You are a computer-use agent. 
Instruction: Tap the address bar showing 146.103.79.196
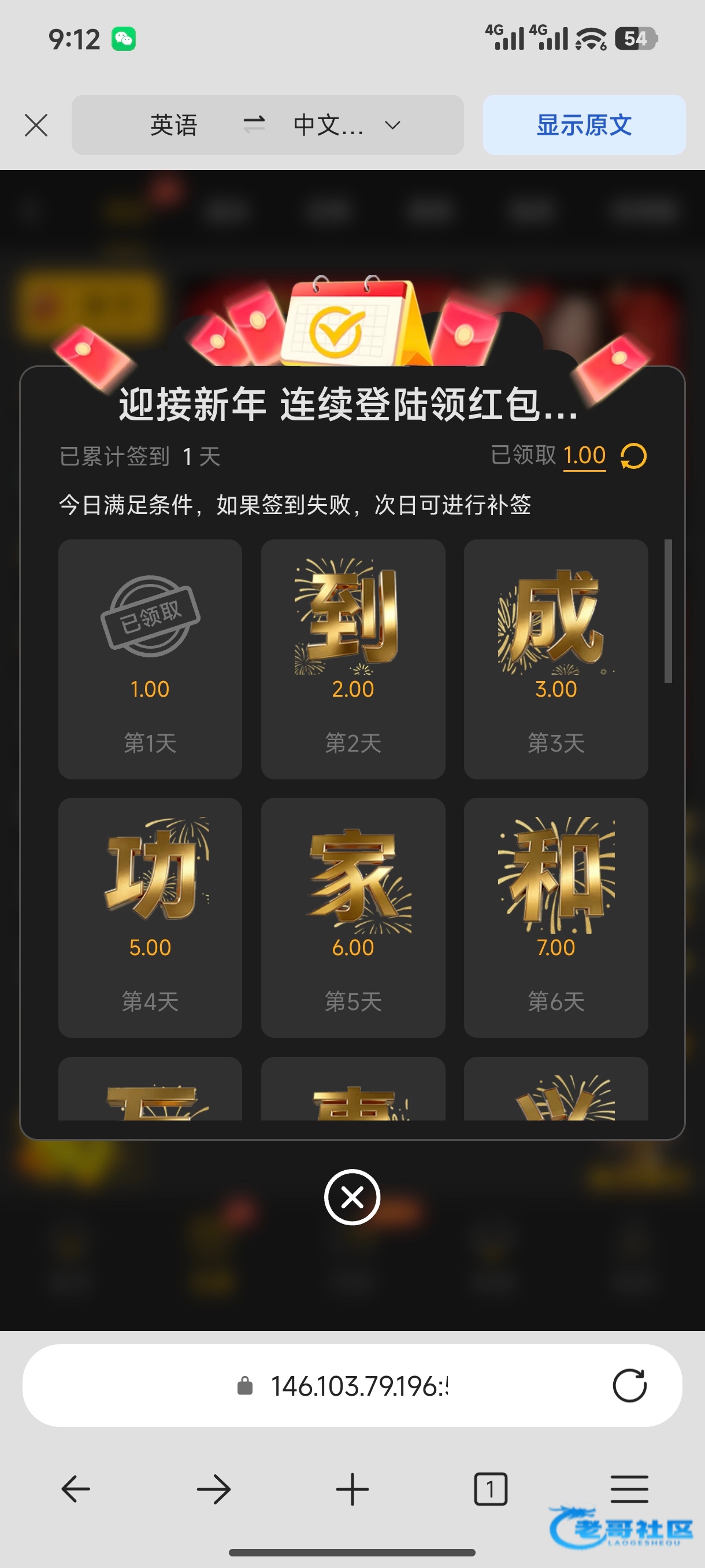tap(352, 1385)
